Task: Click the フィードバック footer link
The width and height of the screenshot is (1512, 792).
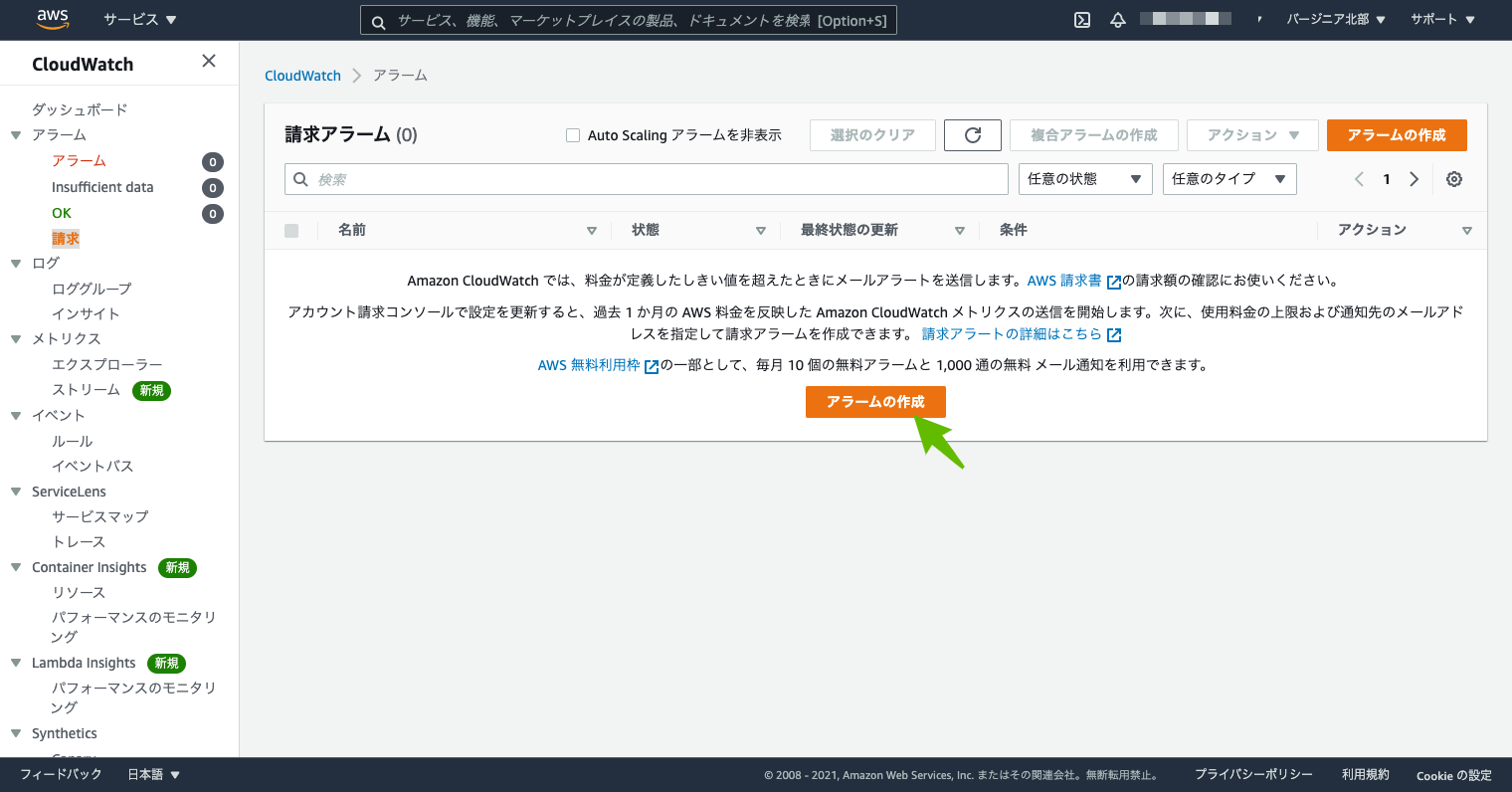Action: tap(61, 774)
